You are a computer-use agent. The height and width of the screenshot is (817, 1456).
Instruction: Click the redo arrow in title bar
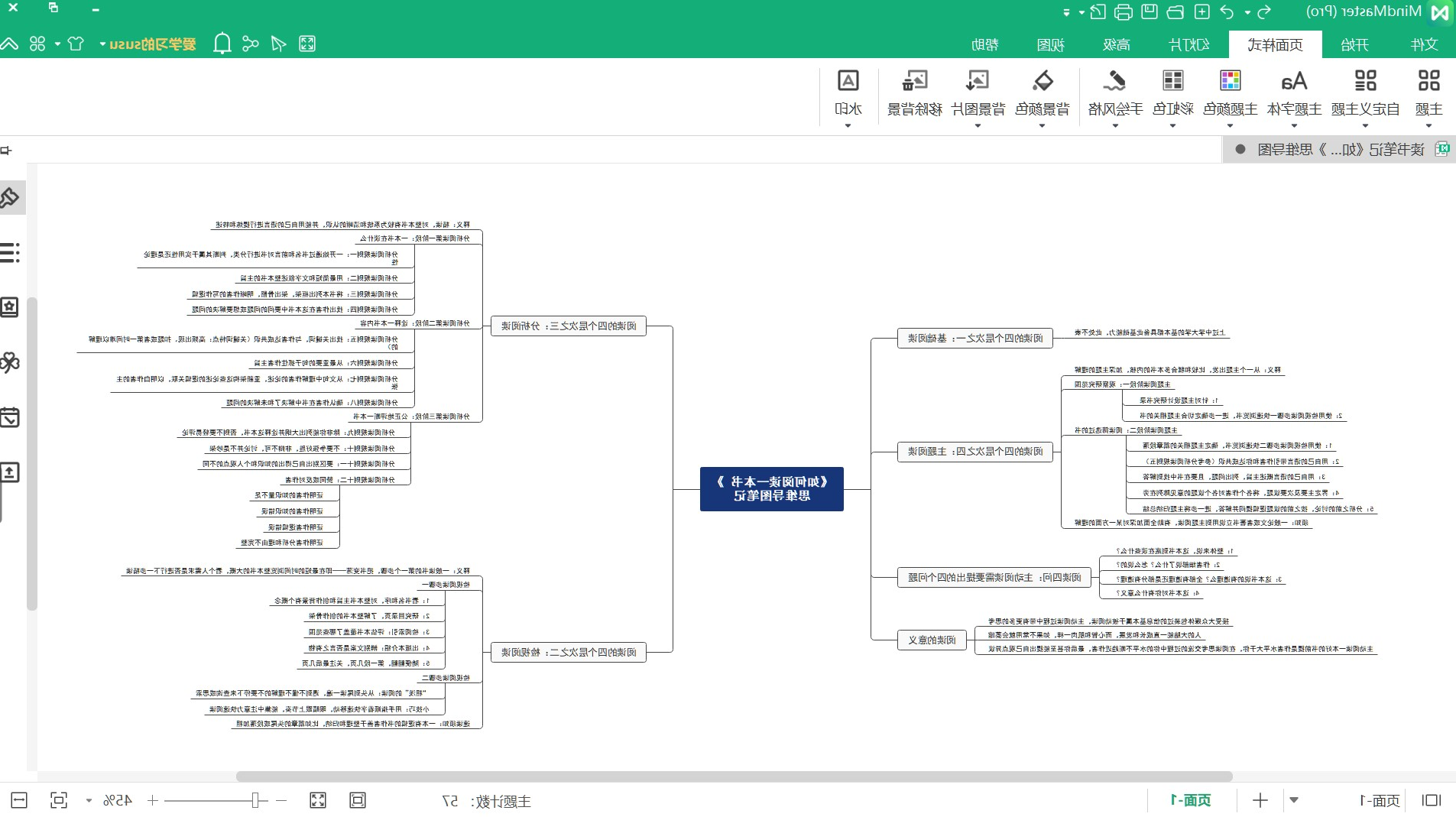[x=1264, y=11]
